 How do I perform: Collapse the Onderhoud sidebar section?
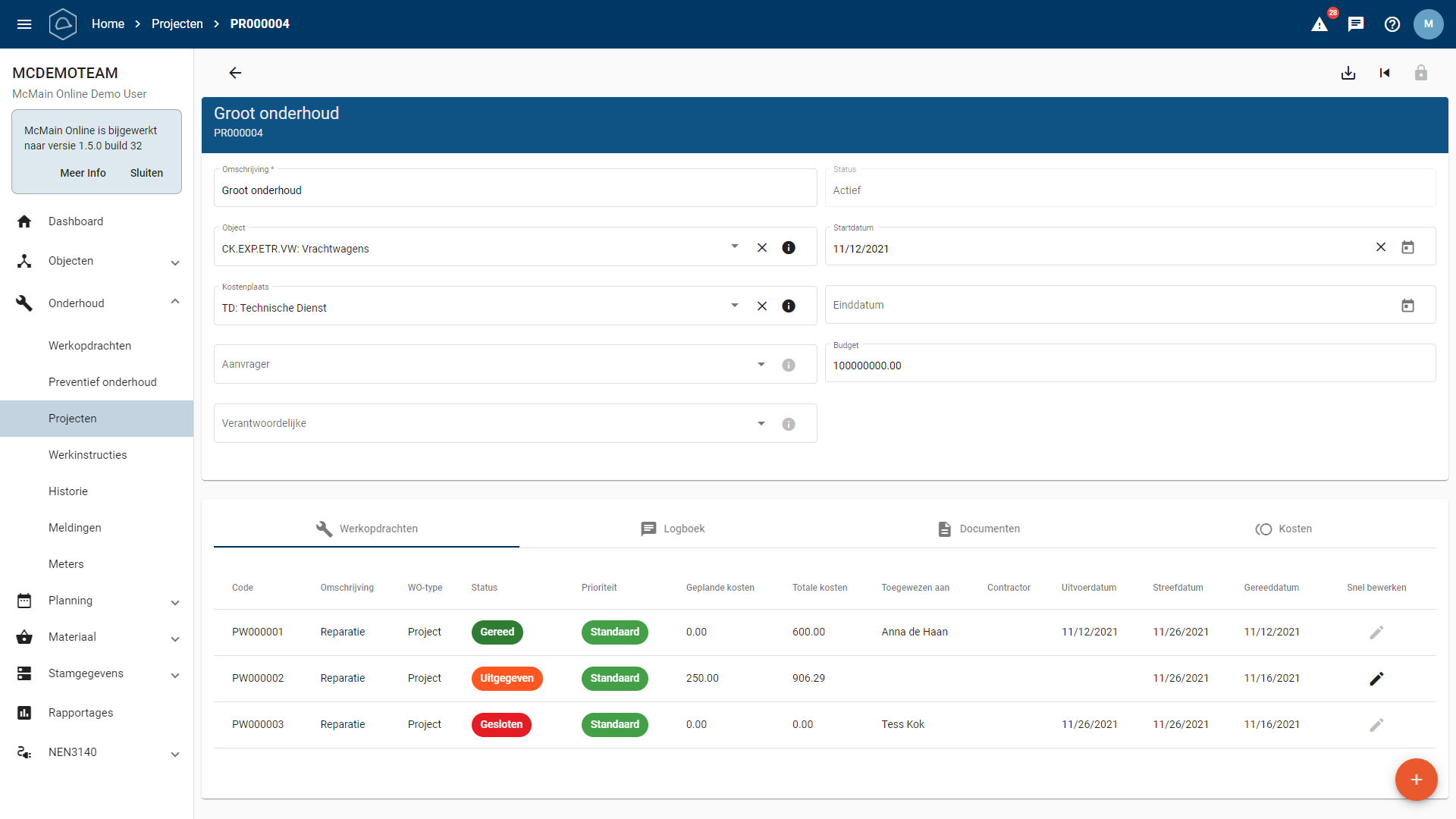pyautogui.click(x=175, y=303)
